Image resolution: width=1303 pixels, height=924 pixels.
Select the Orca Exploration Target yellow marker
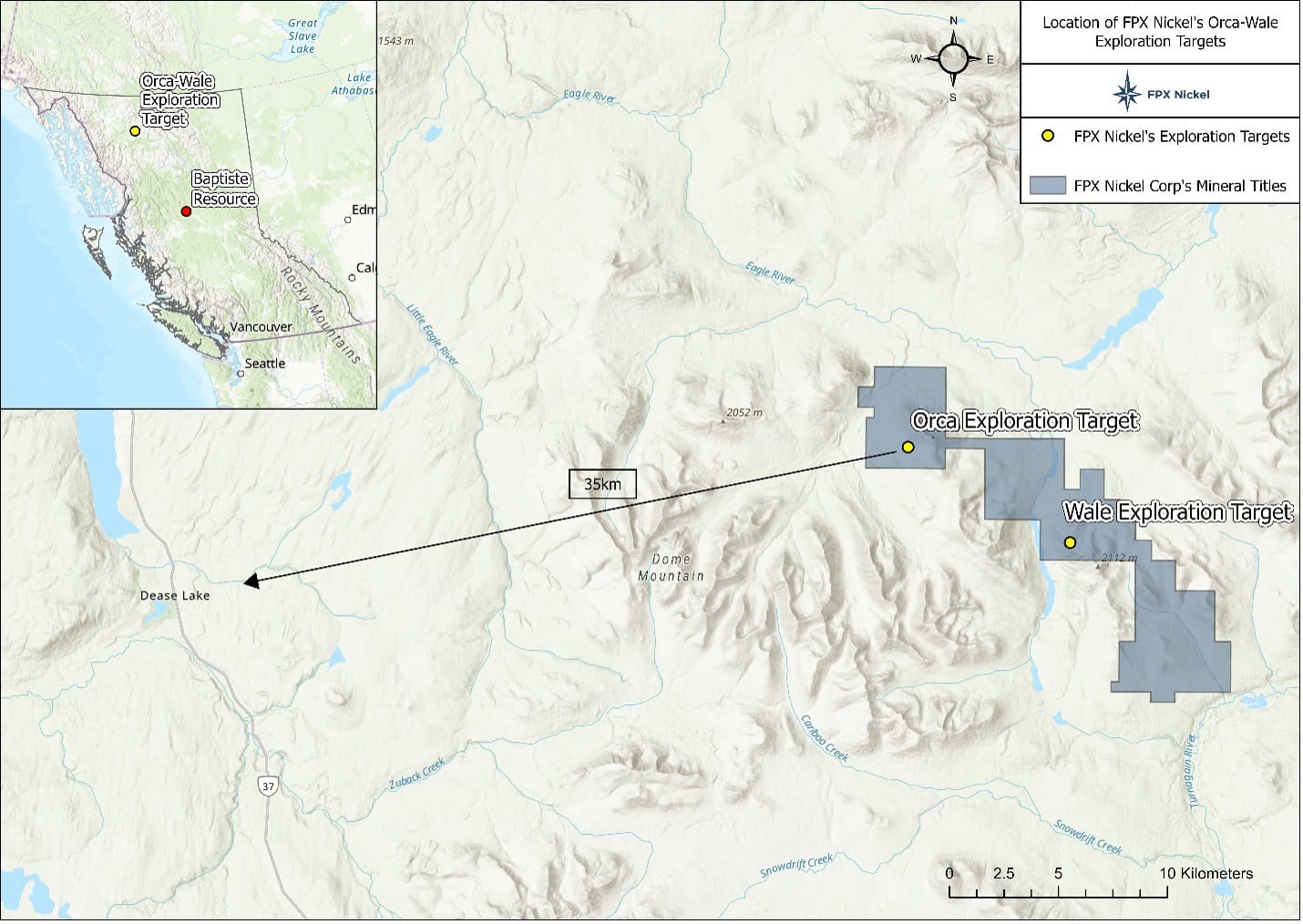[908, 447]
